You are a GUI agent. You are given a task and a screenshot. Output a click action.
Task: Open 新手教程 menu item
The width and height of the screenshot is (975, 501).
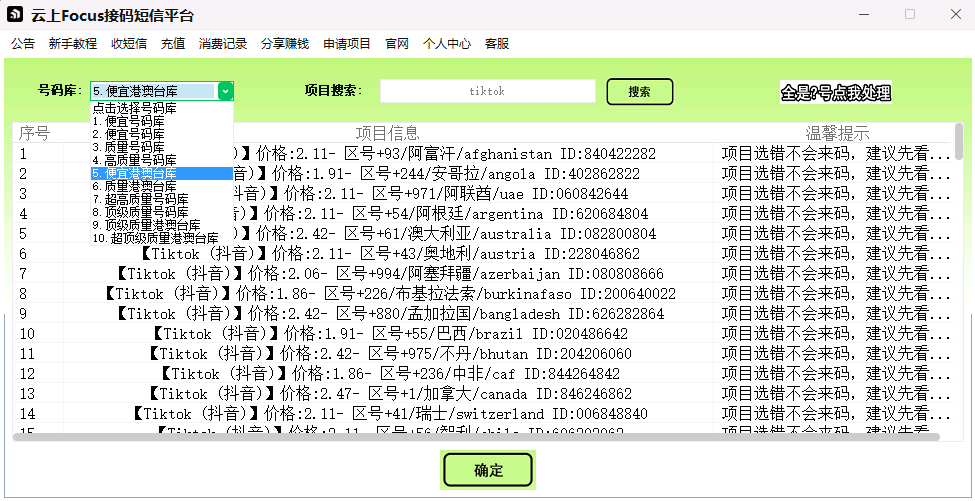pos(73,44)
